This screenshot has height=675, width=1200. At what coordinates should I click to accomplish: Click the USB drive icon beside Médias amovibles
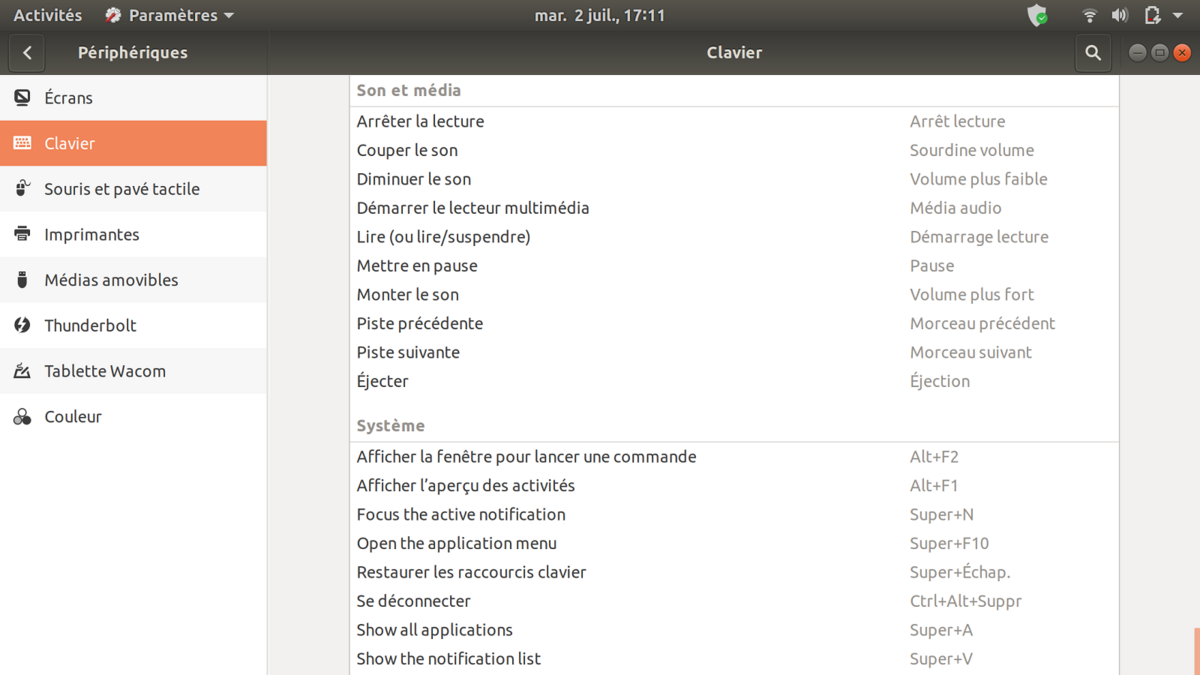point(22,280)
